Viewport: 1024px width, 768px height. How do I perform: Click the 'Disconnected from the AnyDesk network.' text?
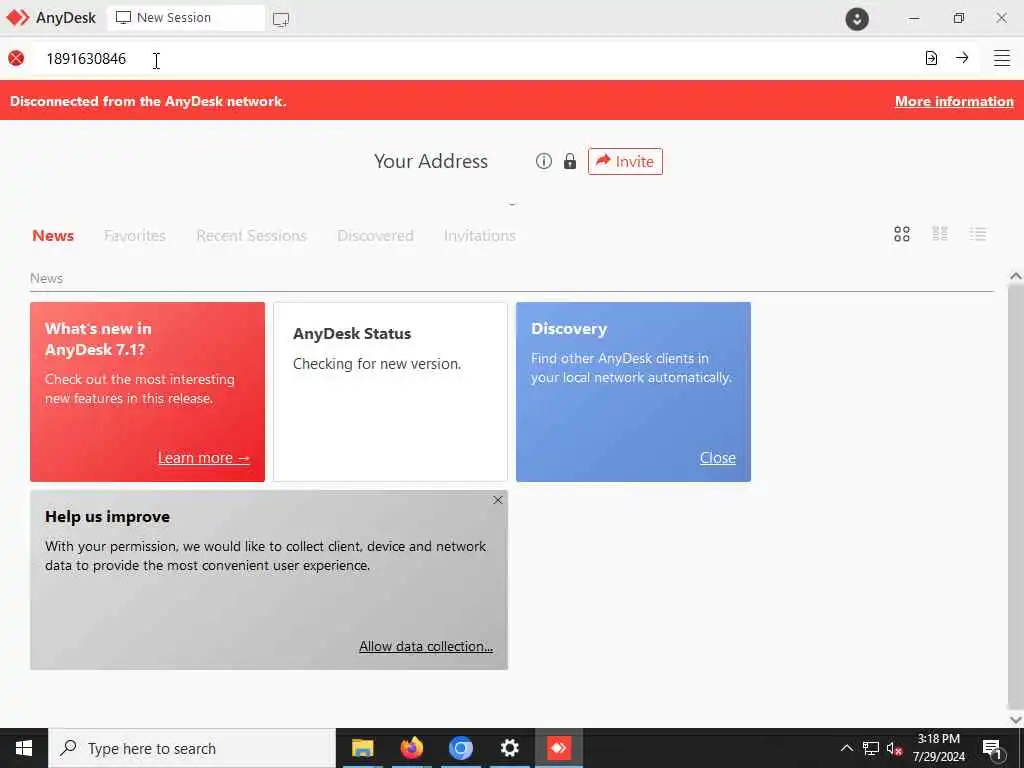click(148, 101)
